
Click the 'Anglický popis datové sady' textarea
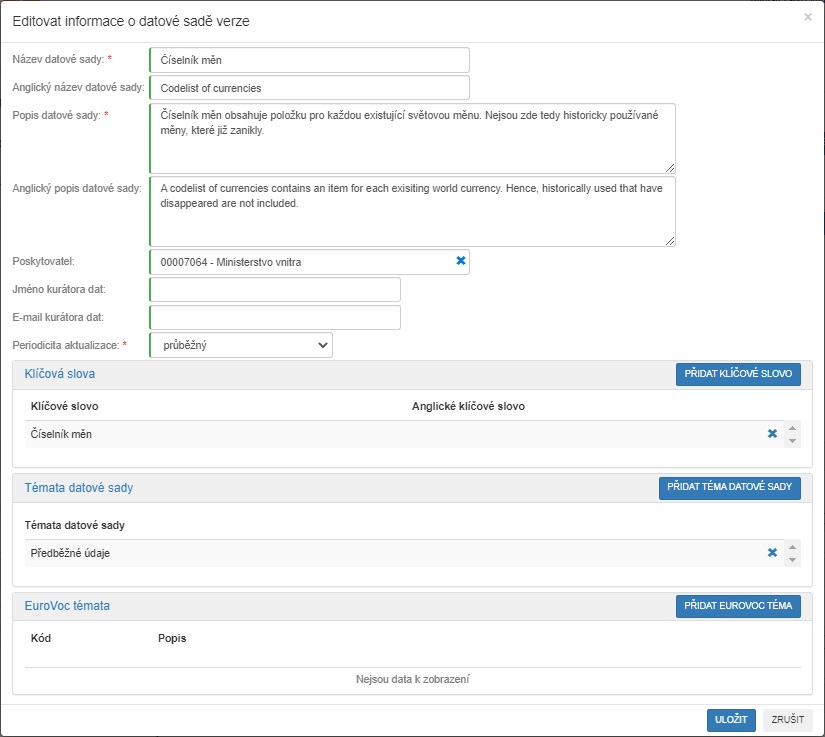(x=412, y=211)
